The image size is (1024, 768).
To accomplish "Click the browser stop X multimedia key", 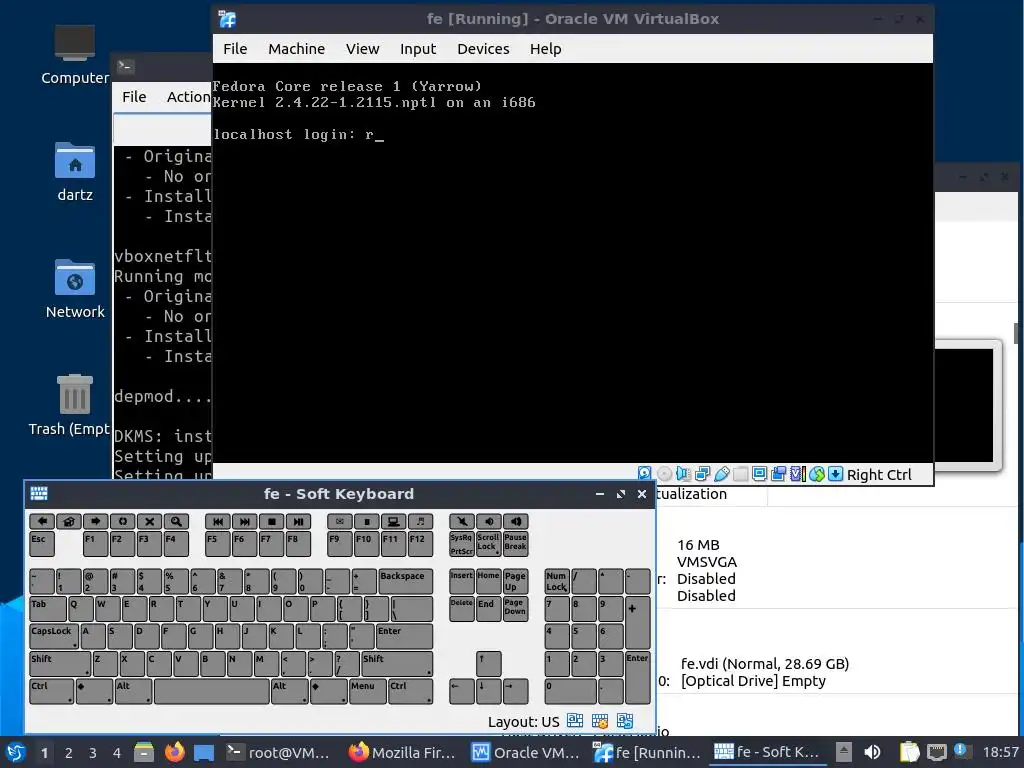I will tap(149, 521).
